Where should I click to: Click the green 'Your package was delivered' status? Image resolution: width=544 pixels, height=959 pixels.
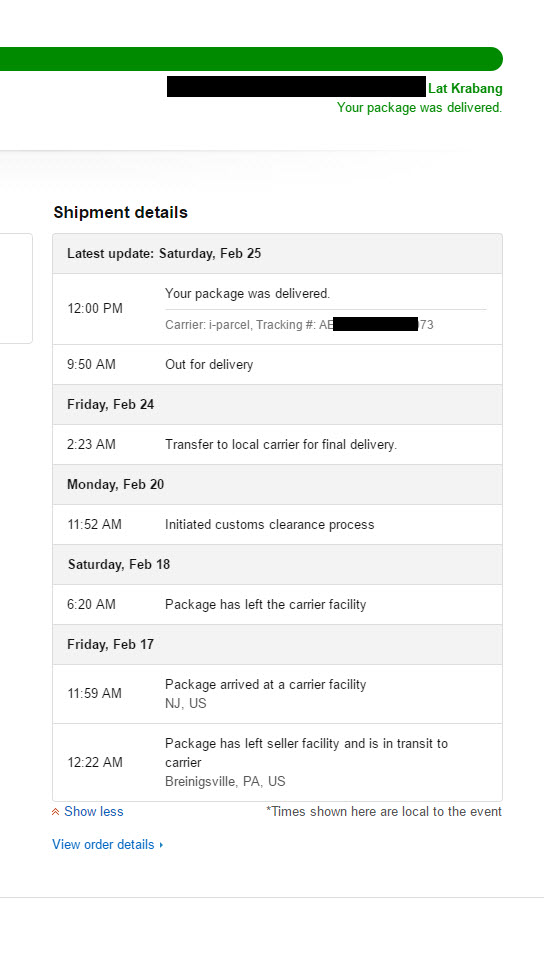click(419, 108)
